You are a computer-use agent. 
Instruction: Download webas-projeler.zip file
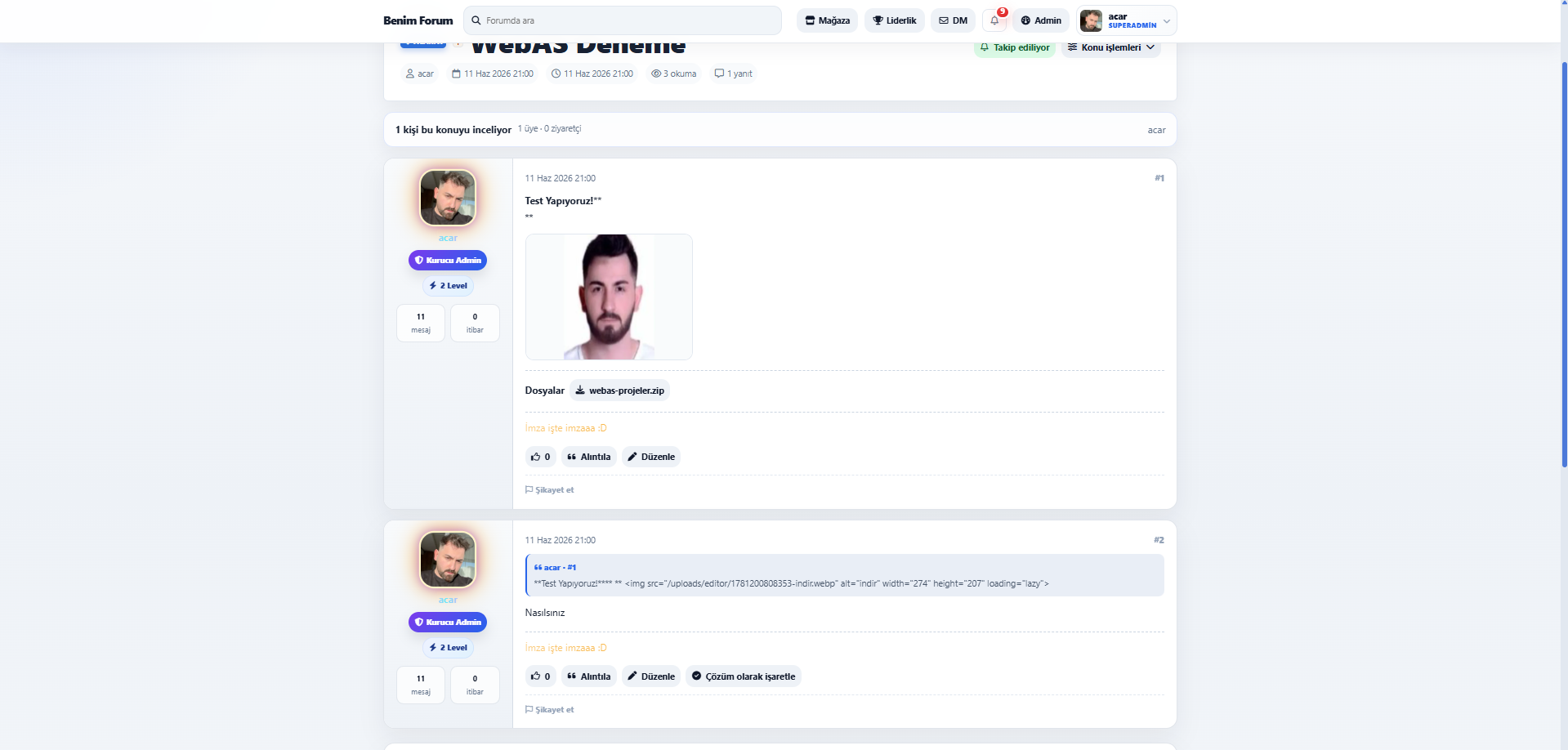(x=619, y=391)
